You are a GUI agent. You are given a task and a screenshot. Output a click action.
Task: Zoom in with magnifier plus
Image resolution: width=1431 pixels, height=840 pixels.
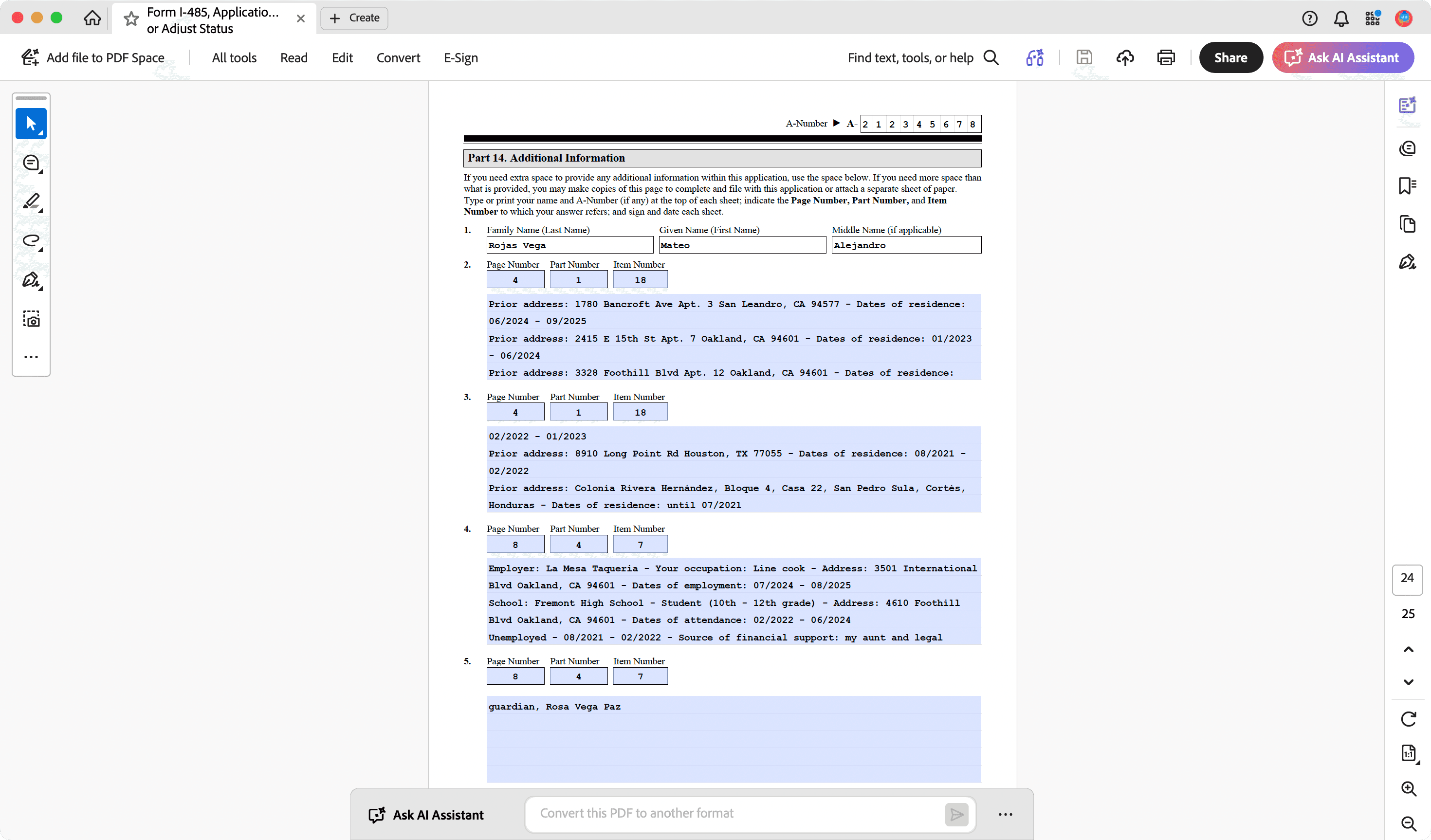[x=1408, y=788]
